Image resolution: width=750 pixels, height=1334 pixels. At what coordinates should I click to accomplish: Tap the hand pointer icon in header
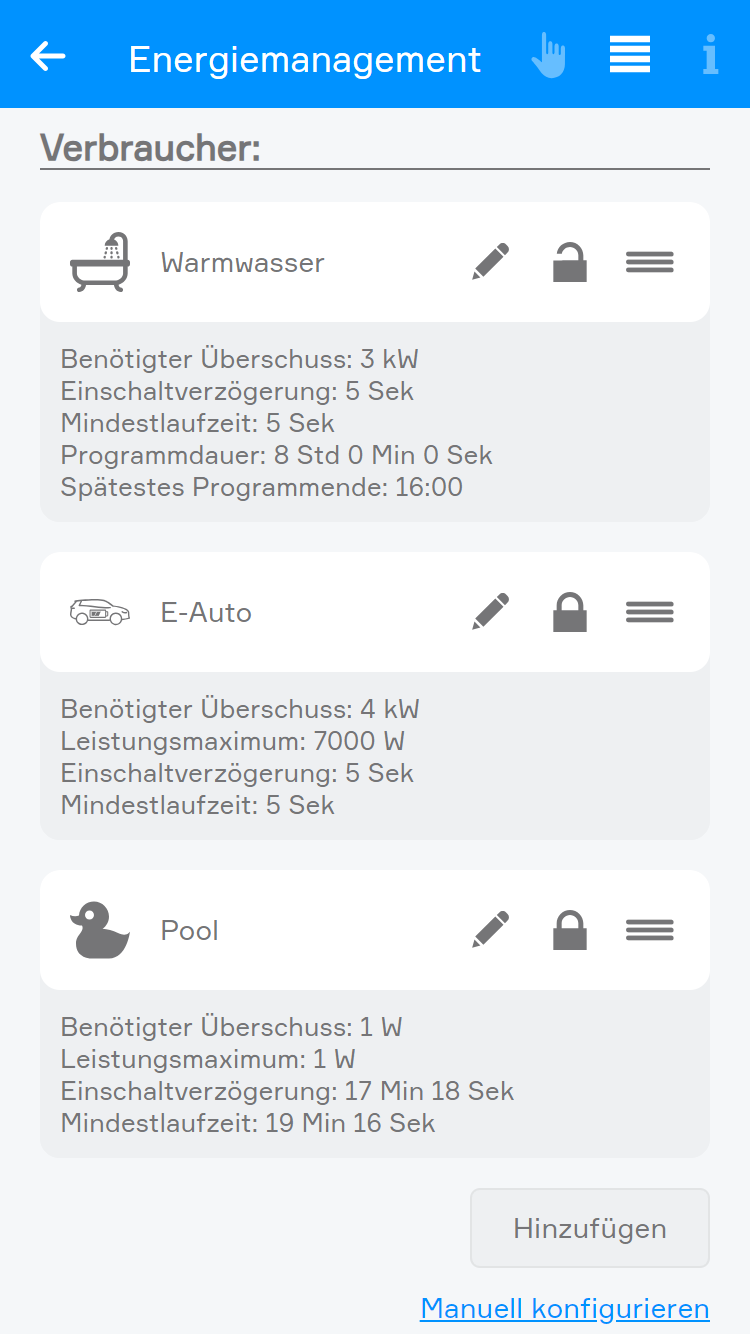click(548, 56)
